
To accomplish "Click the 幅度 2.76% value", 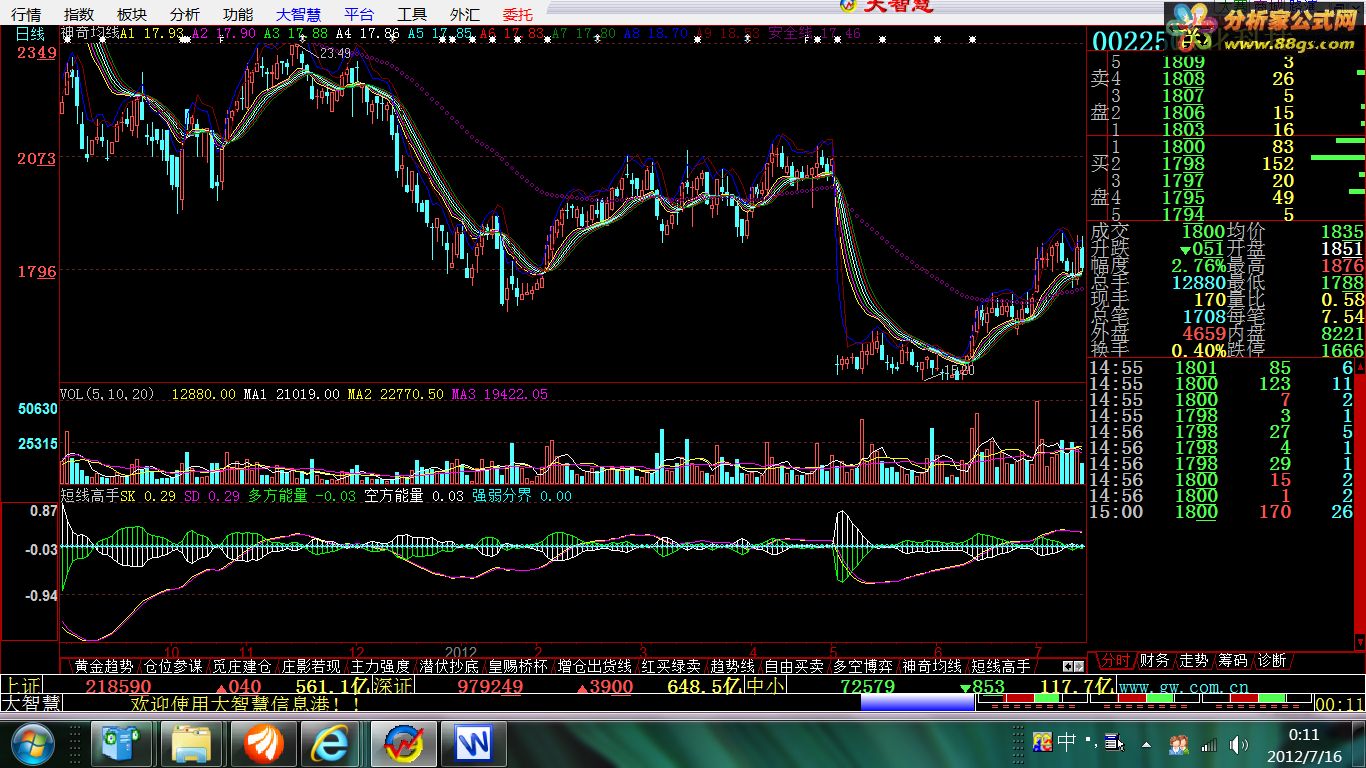I will tap(1198, 265).
